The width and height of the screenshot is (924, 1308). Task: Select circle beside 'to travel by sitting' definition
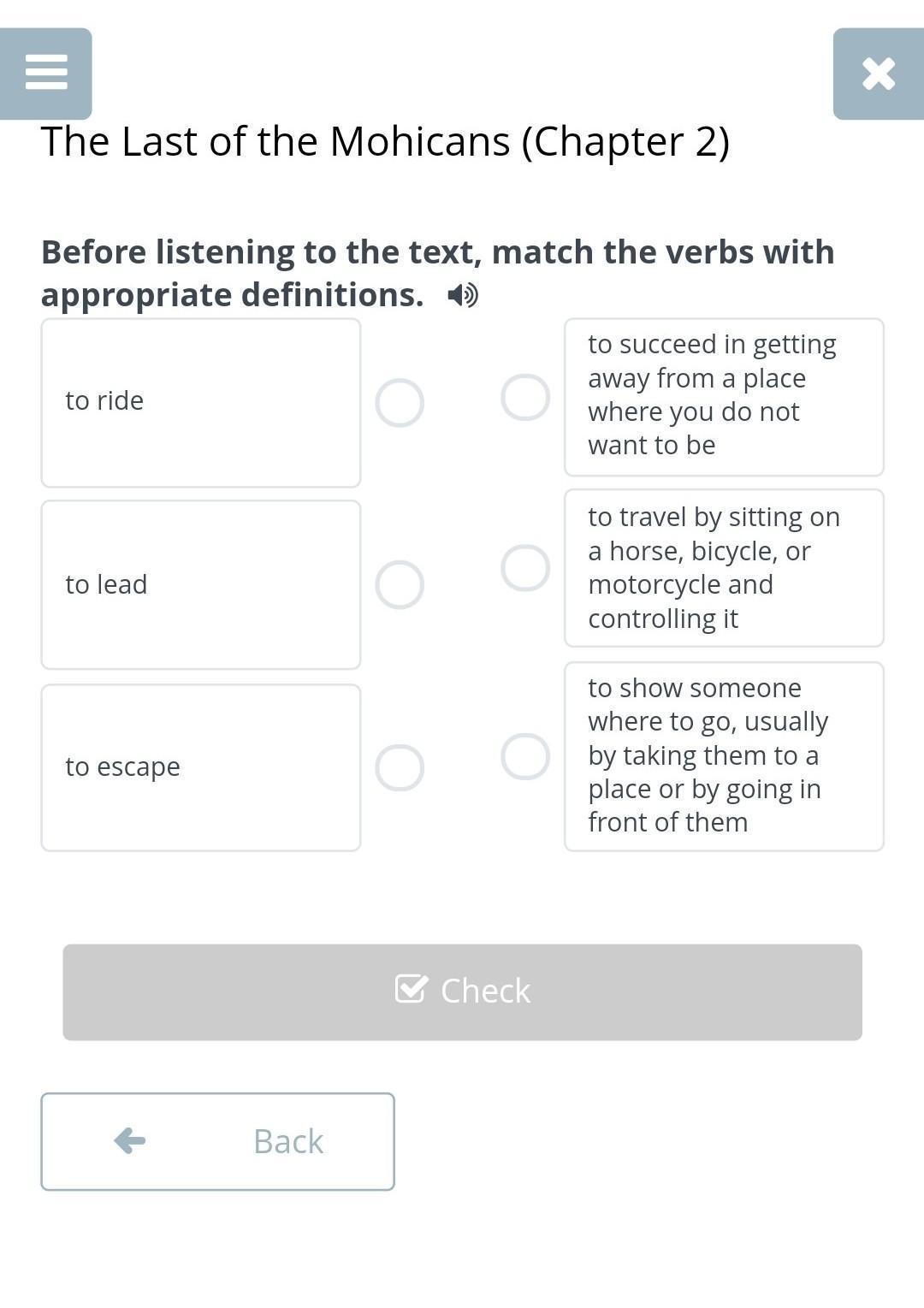click(x=525, y=568)
